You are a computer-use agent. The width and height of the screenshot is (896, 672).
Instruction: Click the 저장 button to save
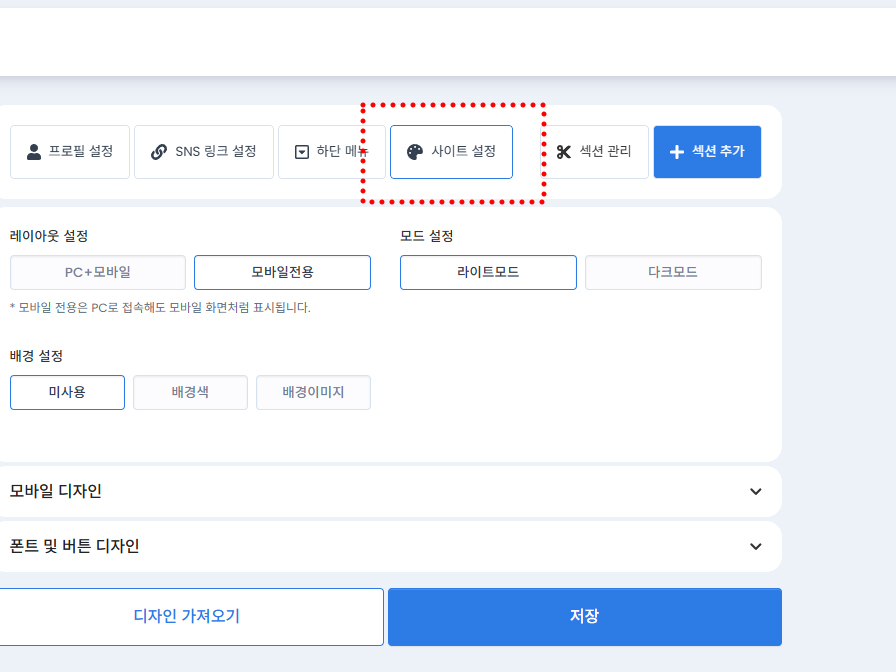coord(583,616)
